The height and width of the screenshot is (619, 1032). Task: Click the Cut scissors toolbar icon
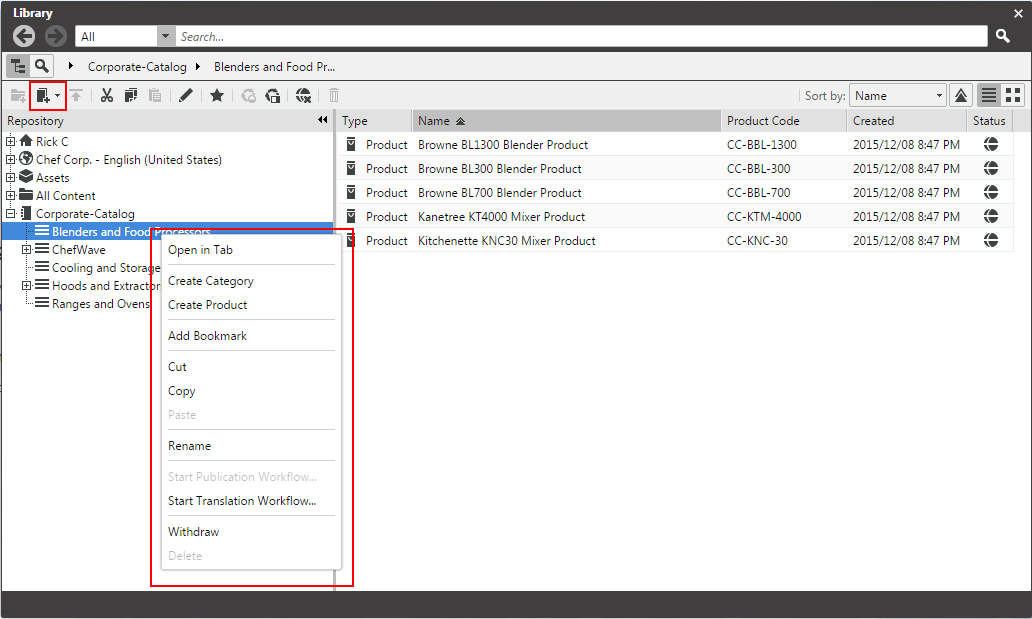click(x=106, y=96)
